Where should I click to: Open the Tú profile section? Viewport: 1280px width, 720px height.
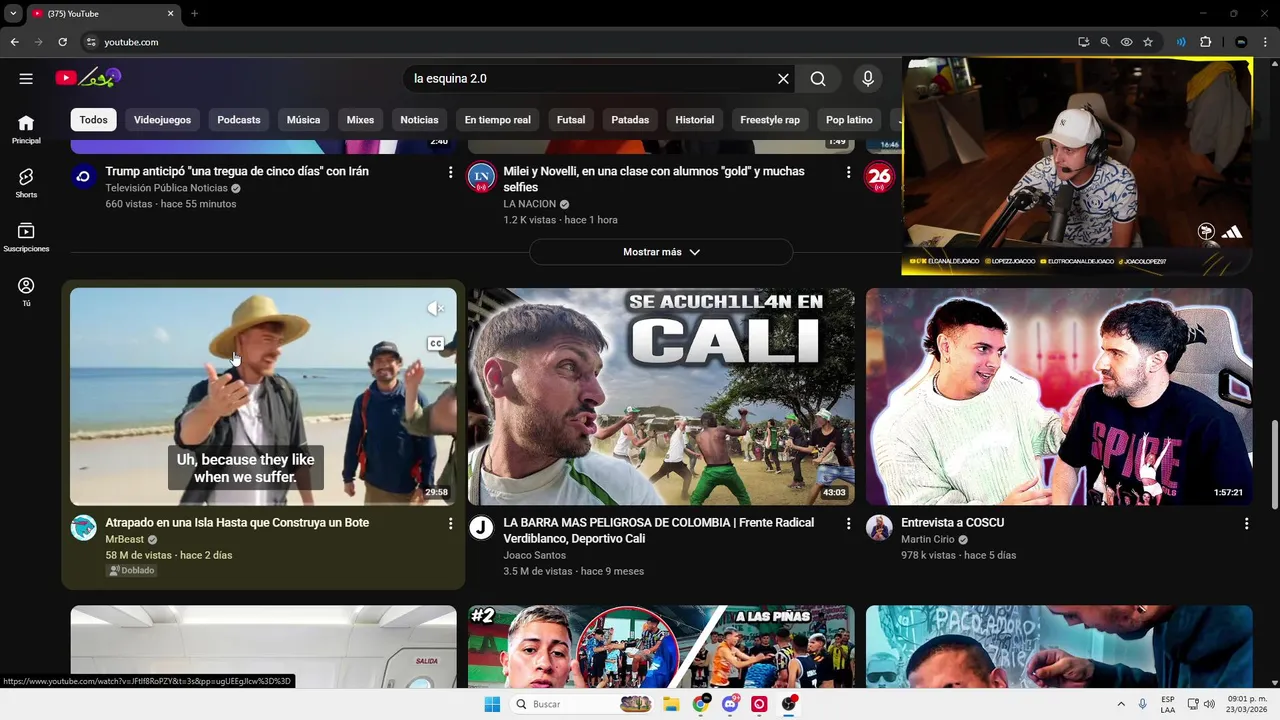pos(26,291)
